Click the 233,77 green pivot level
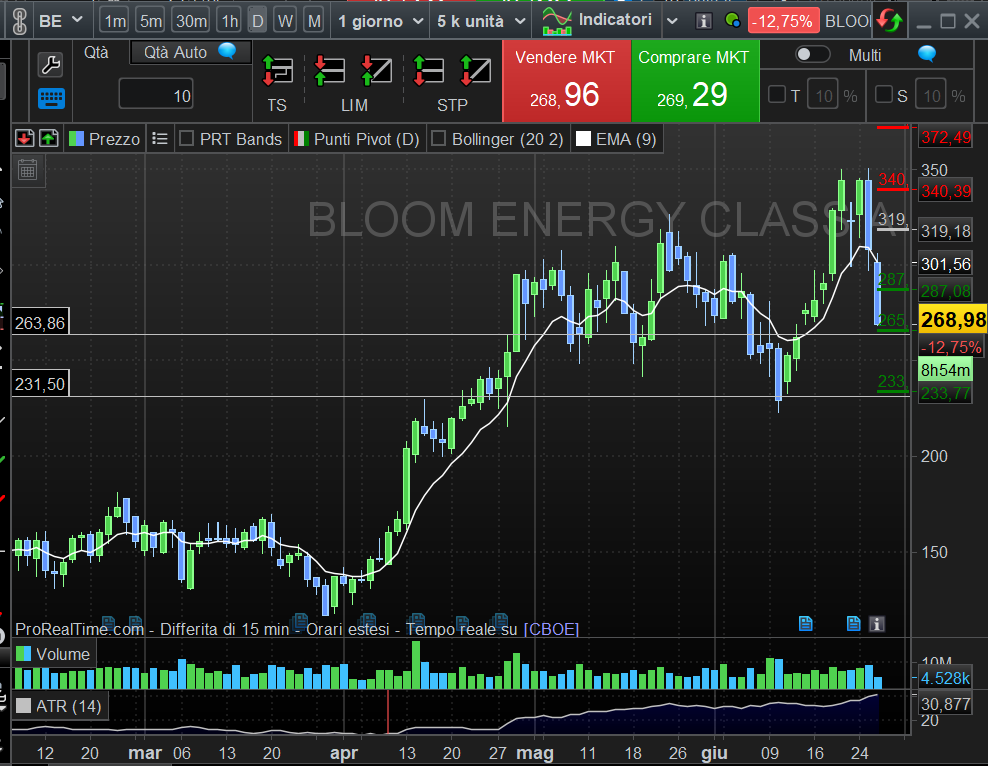The width and height of the screenshot is (988, 766). [x=945, y=394]
